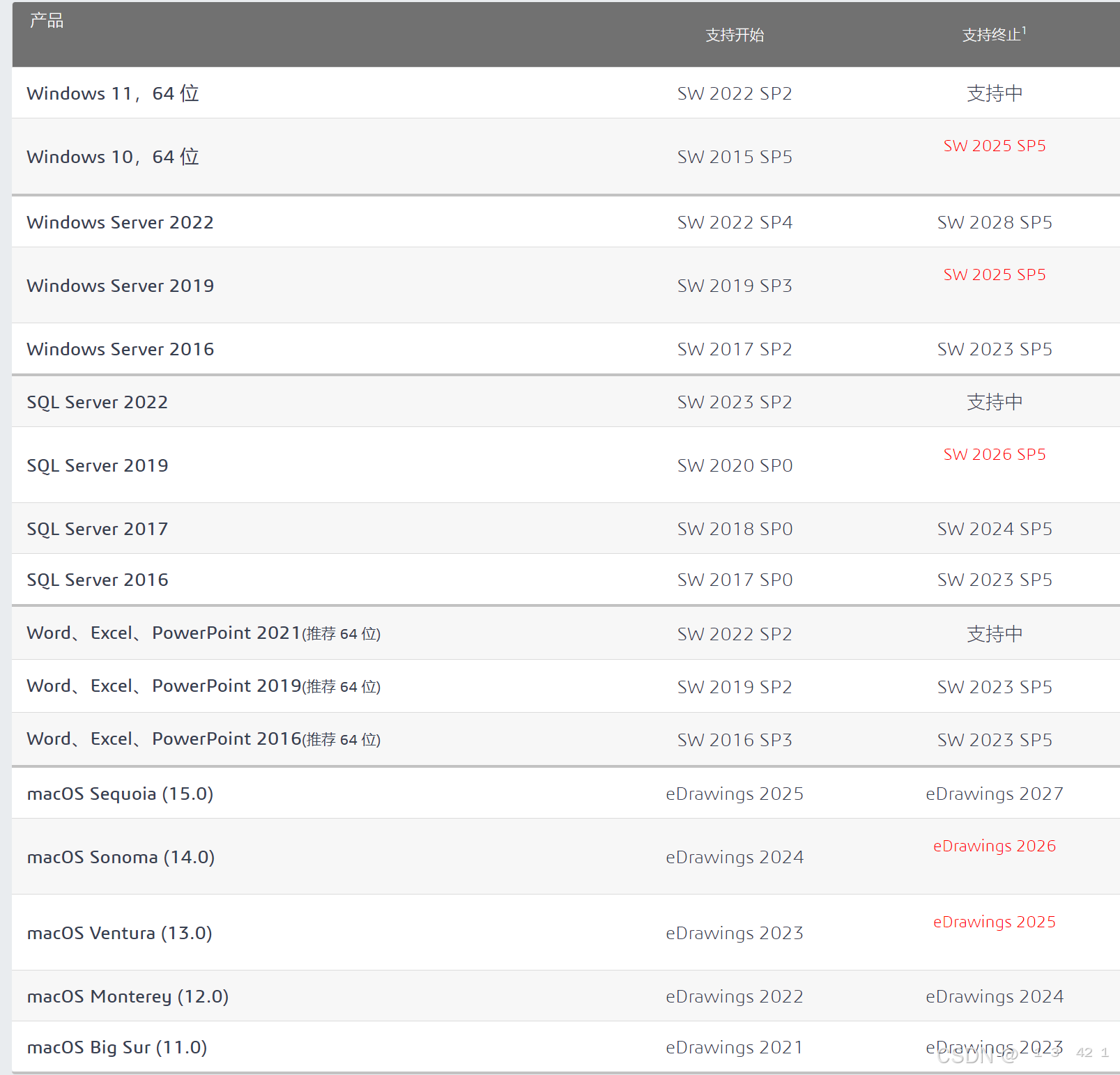Click red SW 2026 SP5 cell
The image size is (1120, 1075).
(995, 454)
